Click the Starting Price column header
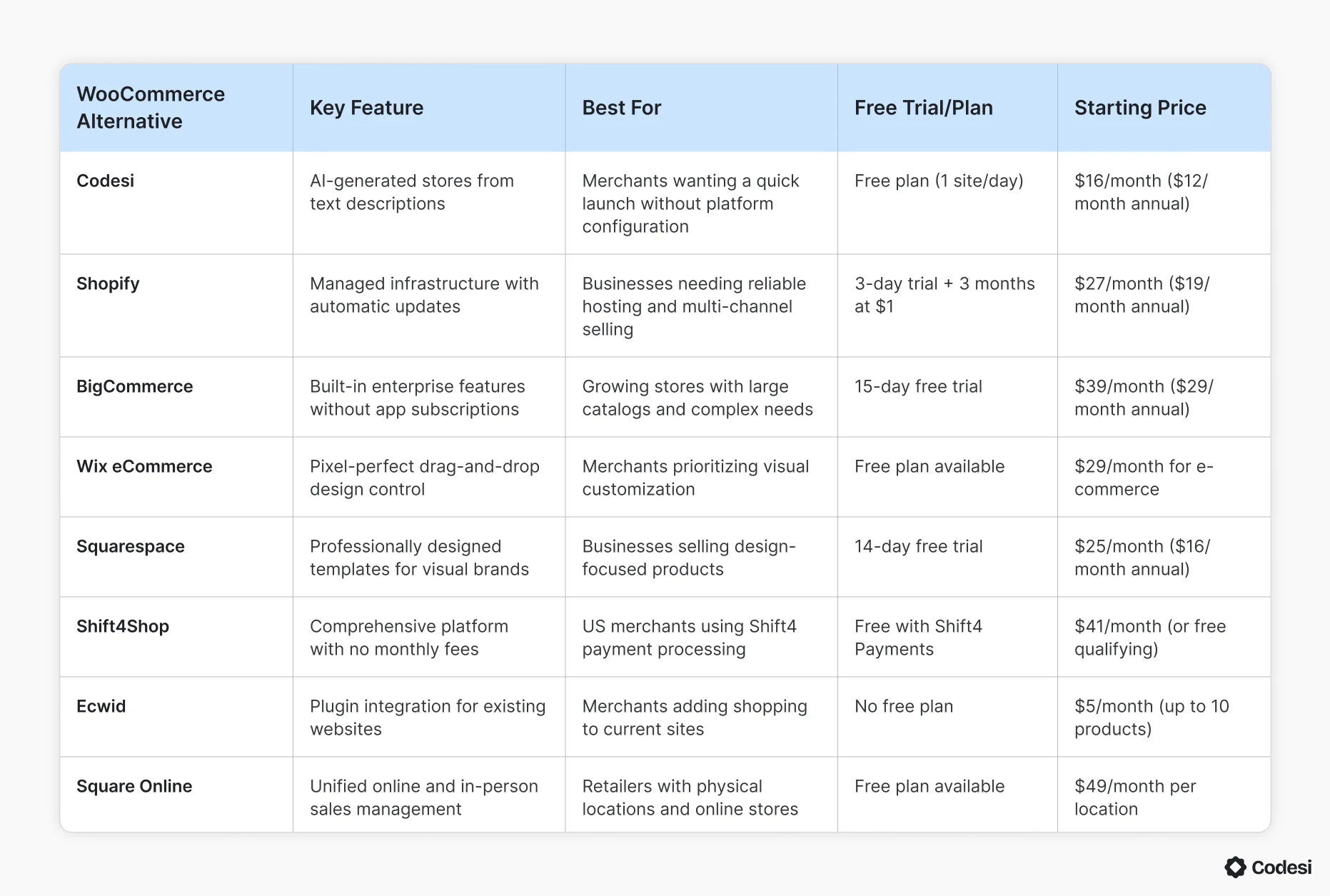 (x=1140, y=108)
